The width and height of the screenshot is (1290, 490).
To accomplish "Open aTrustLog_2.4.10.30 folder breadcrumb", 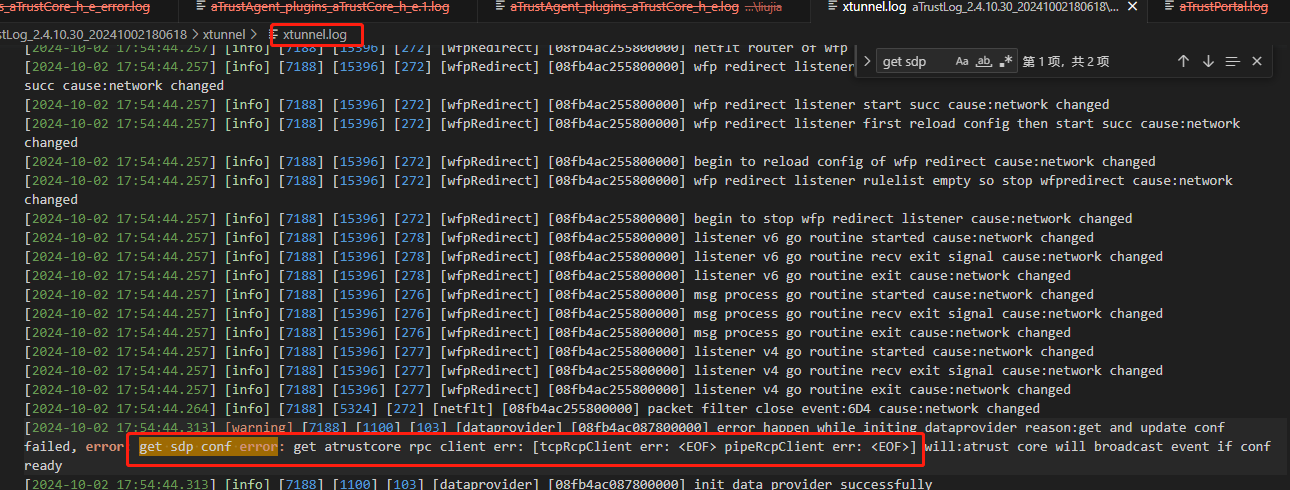I will (x=92, y=35).
